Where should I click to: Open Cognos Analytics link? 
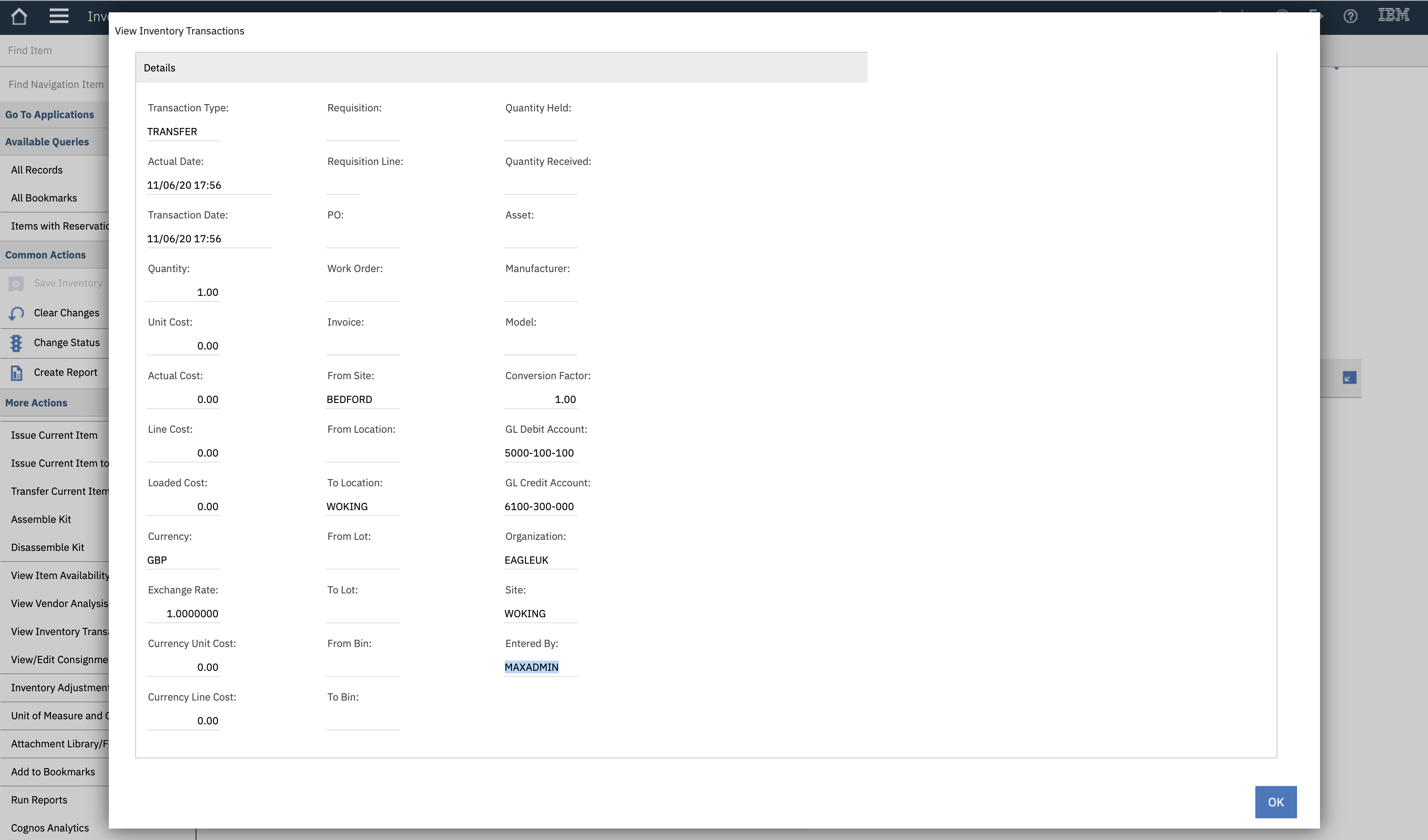coord(50,828)
